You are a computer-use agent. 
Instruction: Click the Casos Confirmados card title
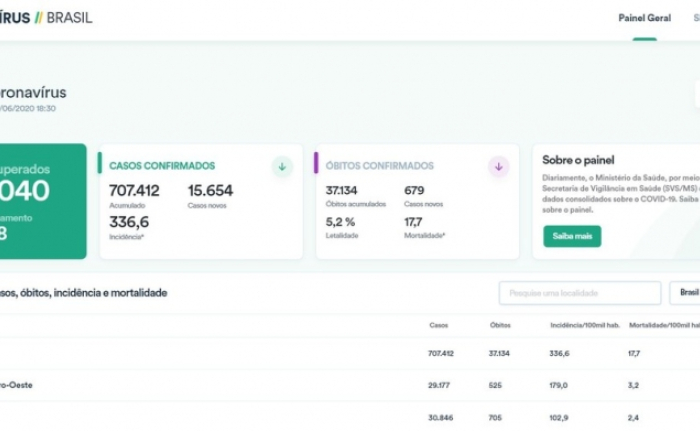(x=162, y=166)
